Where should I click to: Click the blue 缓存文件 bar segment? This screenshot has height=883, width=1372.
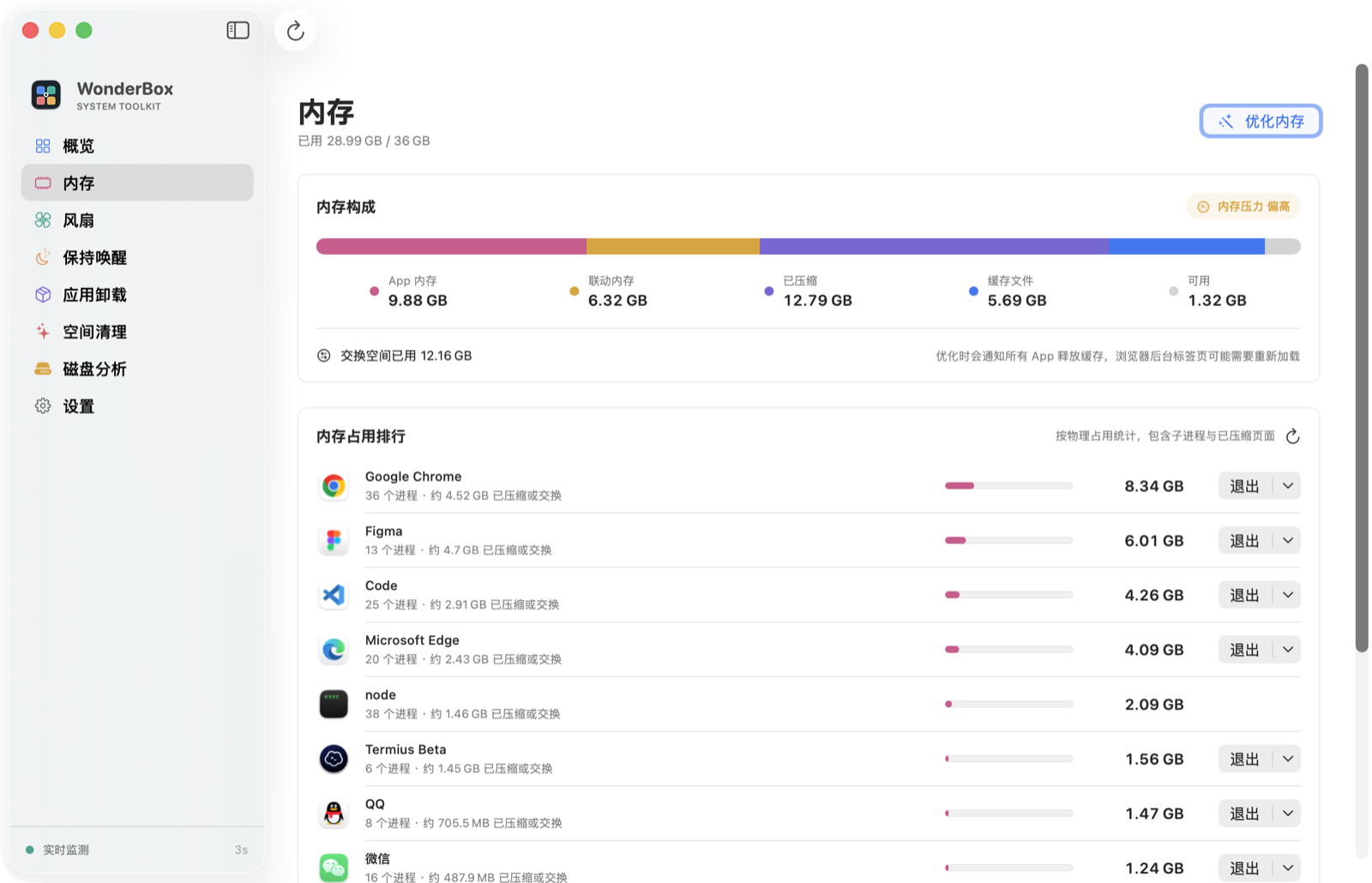(1187, 247)
